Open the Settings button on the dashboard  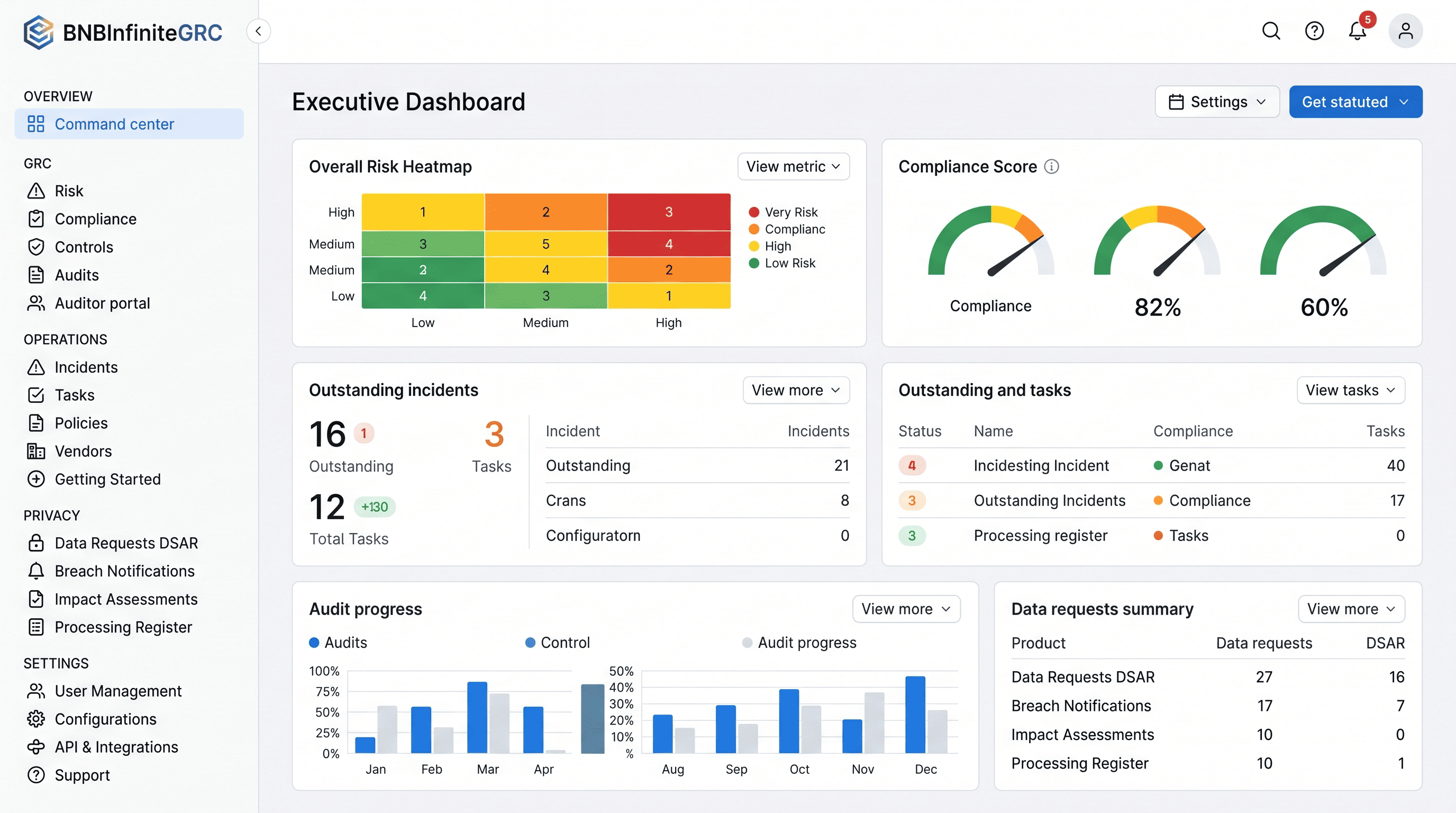pyautogui.click(x=1217, y=102)
